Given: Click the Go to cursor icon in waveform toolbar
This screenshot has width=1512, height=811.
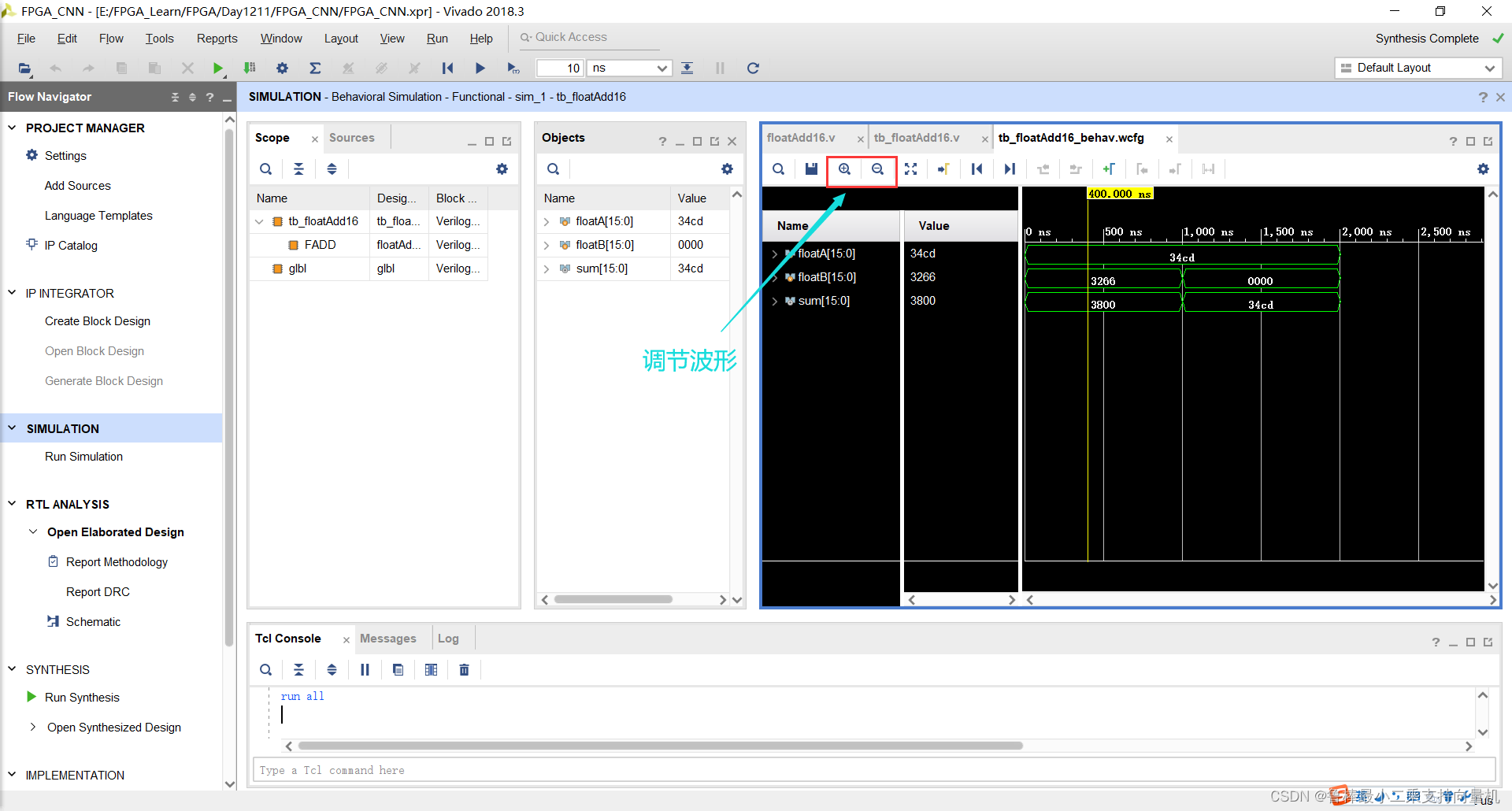Looking at the screenshot, I should tap(943, 169).
